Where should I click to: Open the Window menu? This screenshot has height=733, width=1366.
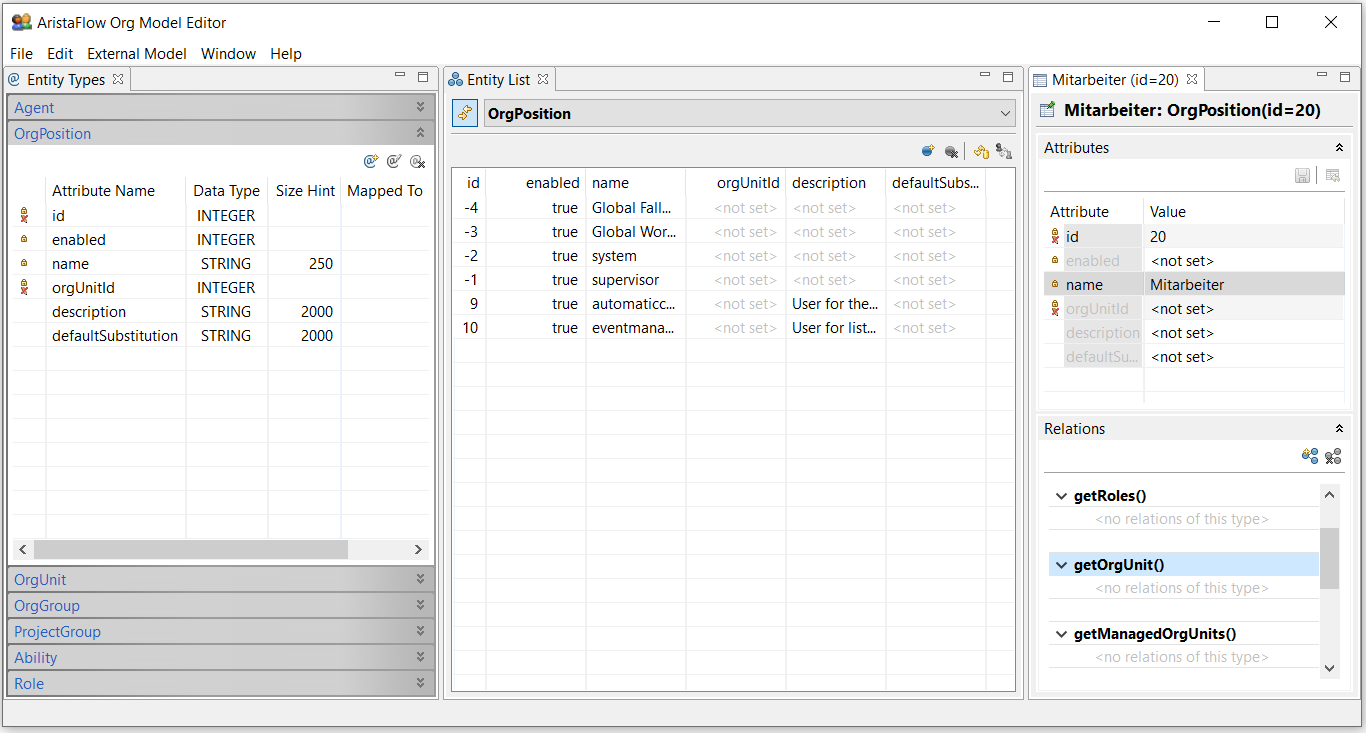point(228,54)
